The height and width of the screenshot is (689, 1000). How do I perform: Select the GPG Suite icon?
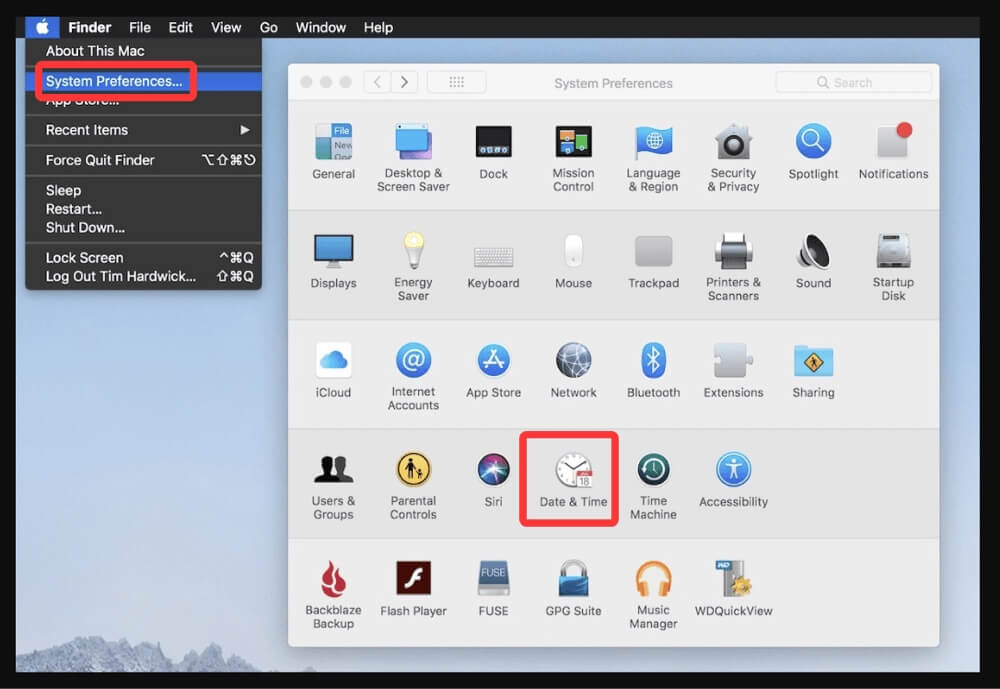coord(573,580)
